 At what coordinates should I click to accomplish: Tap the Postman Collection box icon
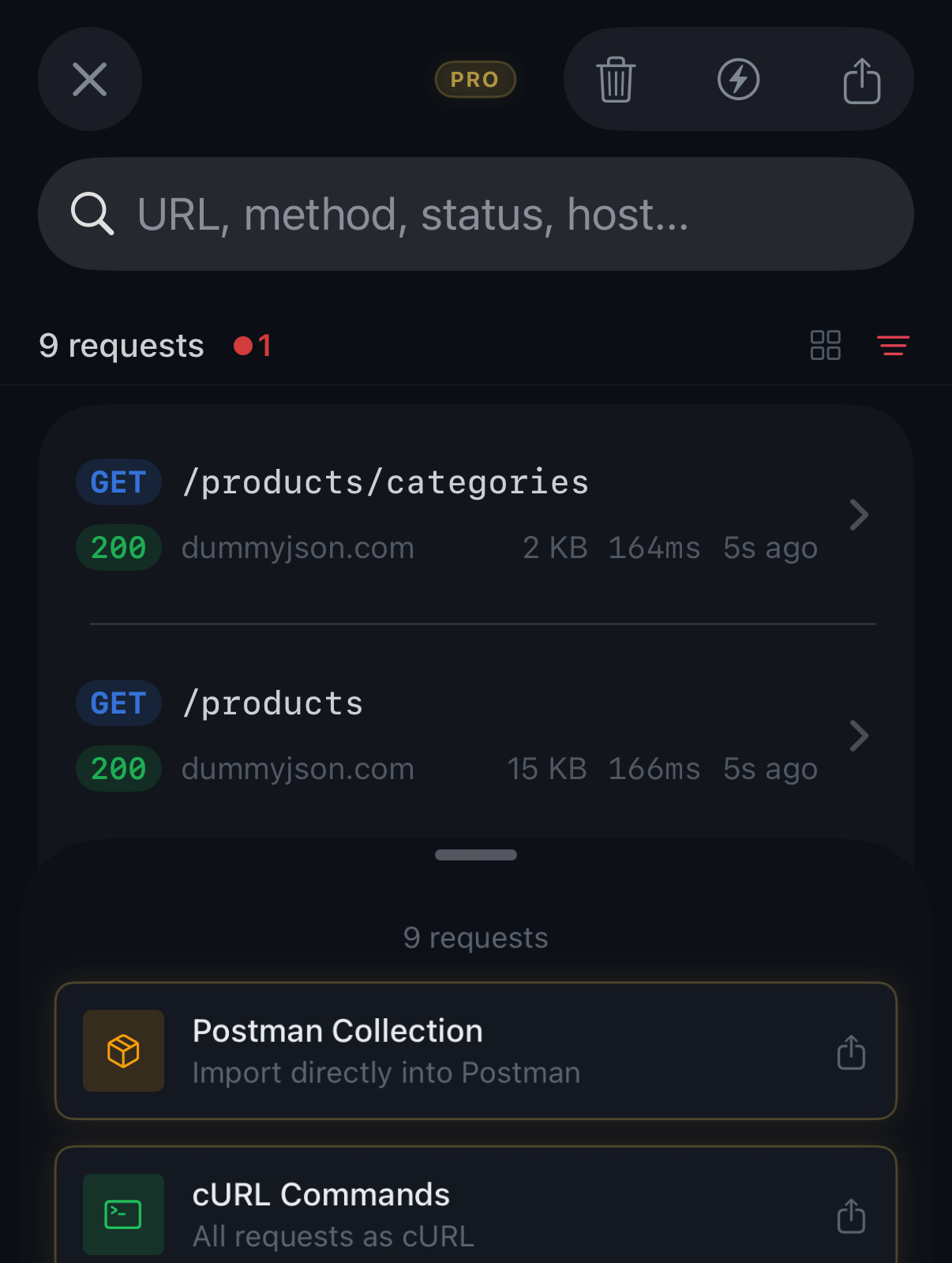[123, 1051]
